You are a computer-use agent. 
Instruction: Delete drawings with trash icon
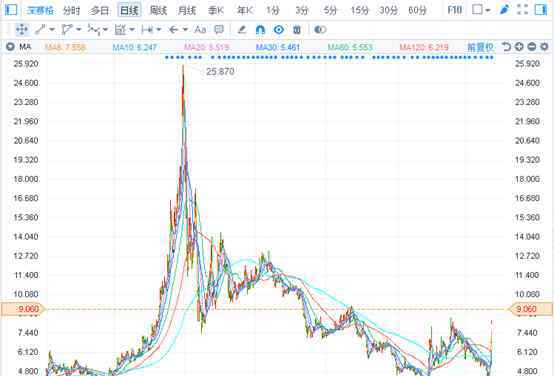pyautogui.click(x=297, y=30)
